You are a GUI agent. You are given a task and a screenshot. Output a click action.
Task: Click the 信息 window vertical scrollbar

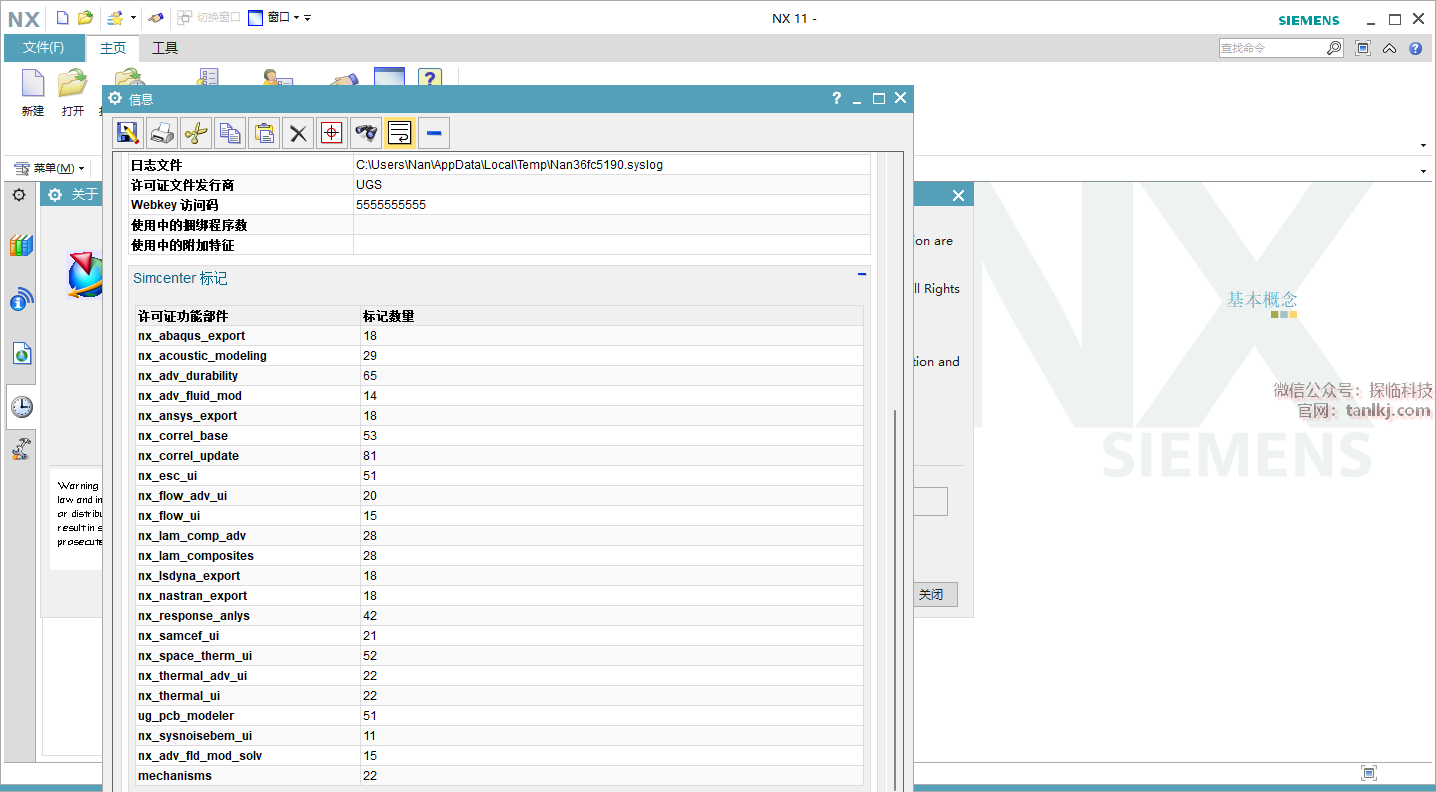coord(895,600)
